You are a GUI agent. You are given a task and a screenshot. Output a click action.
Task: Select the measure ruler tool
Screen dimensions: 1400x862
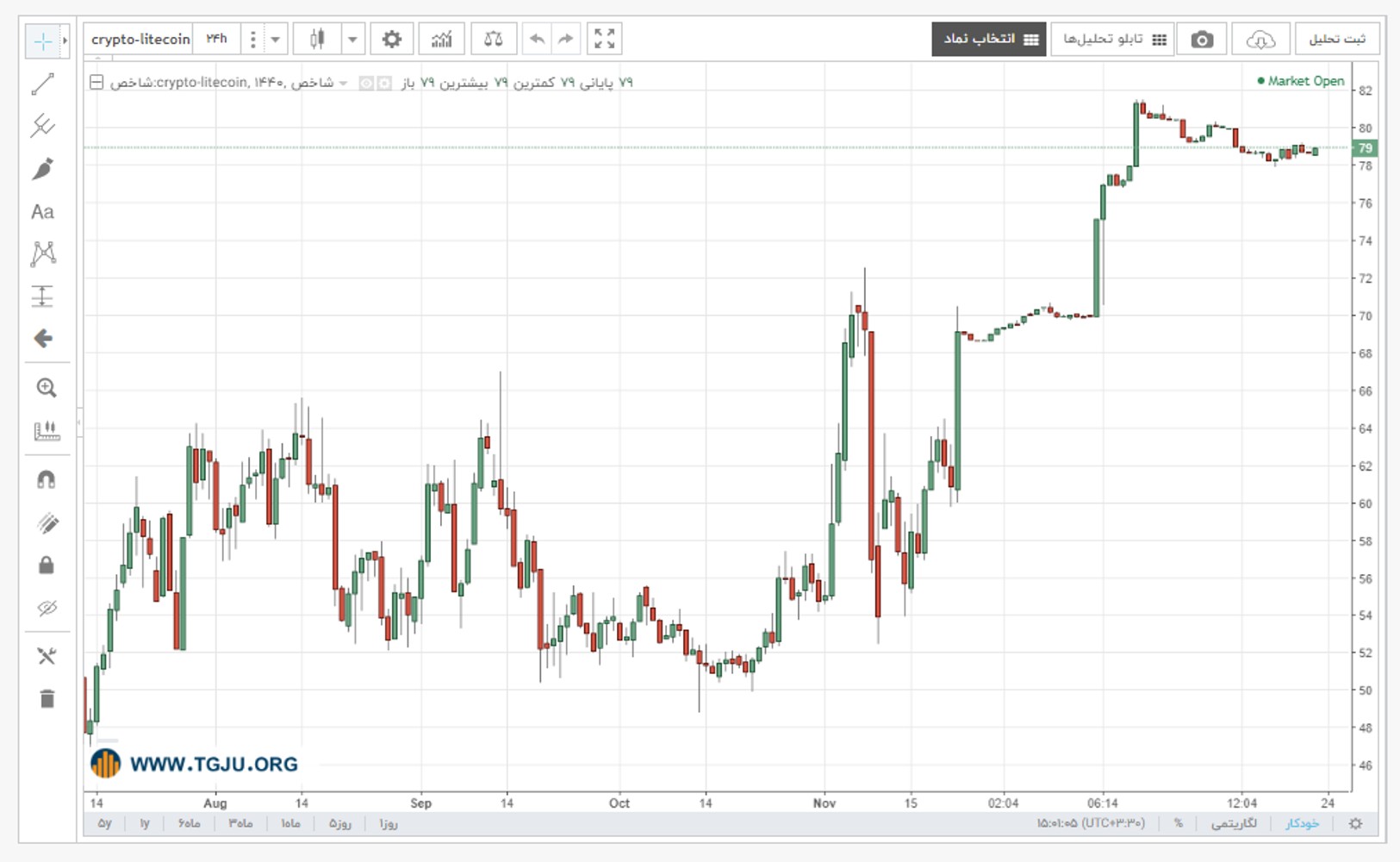coord(47,430)
